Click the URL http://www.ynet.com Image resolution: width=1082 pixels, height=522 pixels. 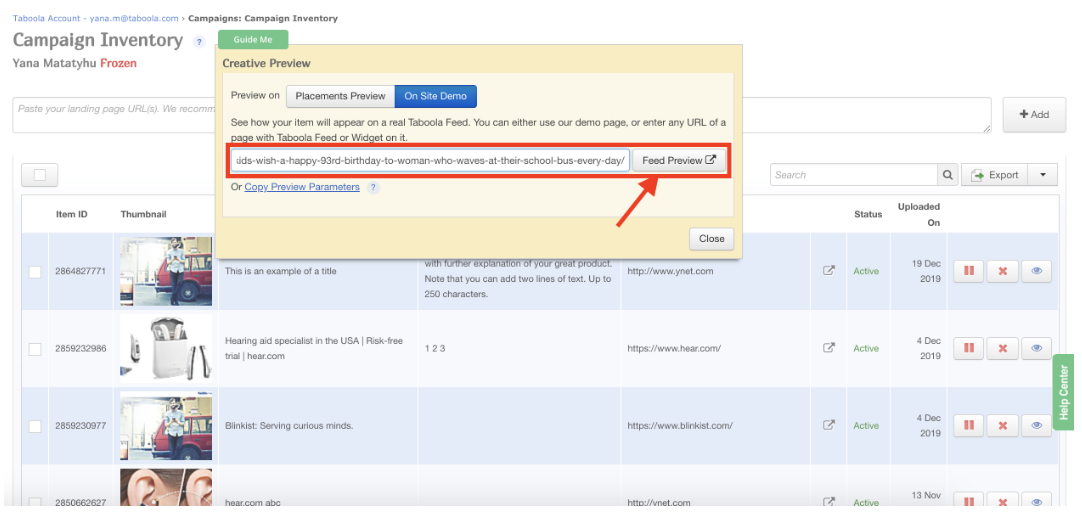(x=670, y=271)
